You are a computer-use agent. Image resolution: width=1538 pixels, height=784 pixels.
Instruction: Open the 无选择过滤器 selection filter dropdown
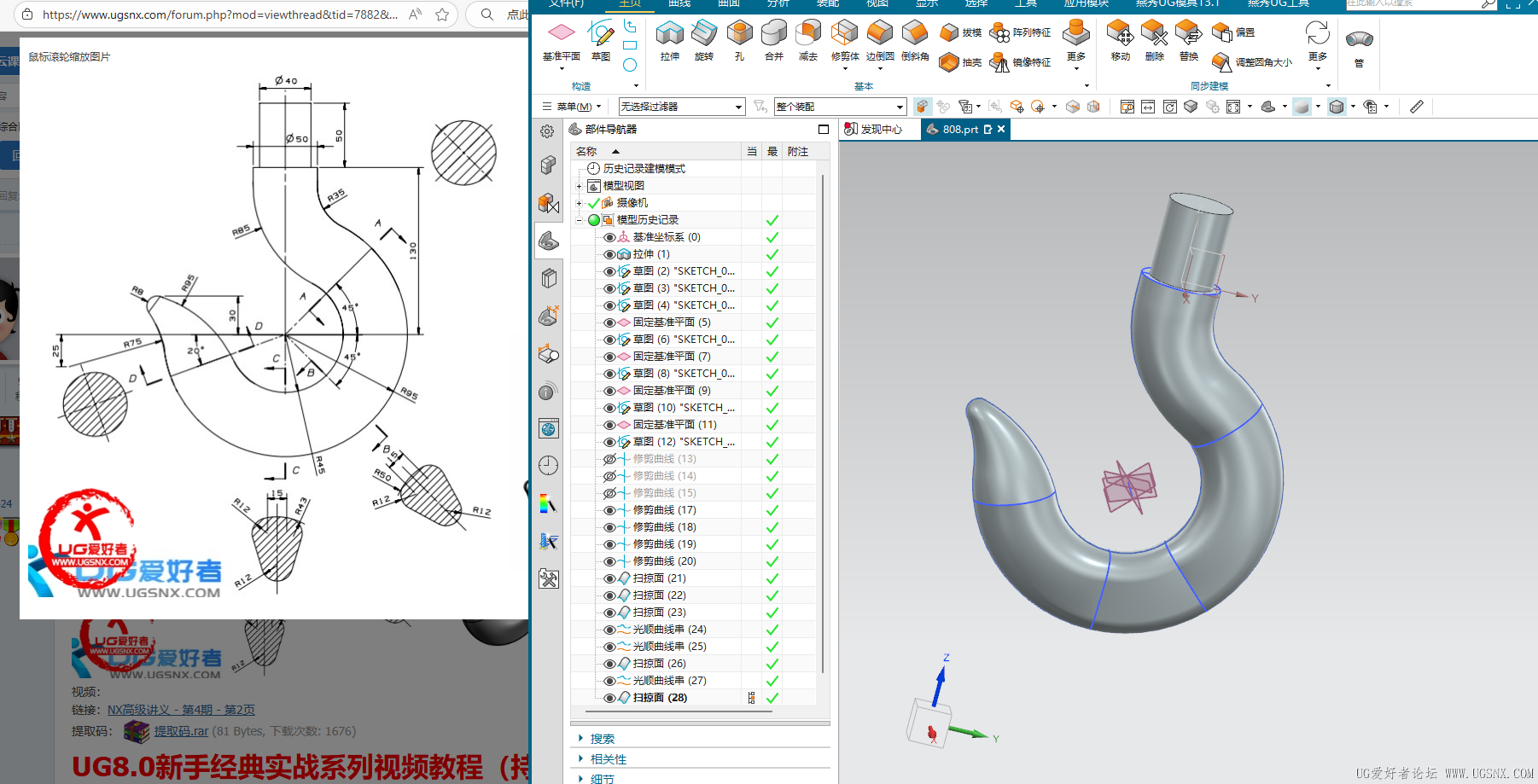tap(682, 107)
